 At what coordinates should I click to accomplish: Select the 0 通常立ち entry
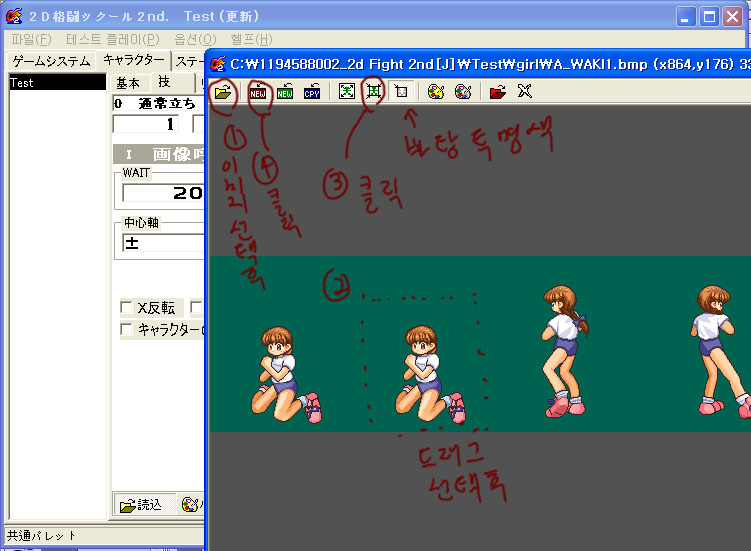click(159, 103)
